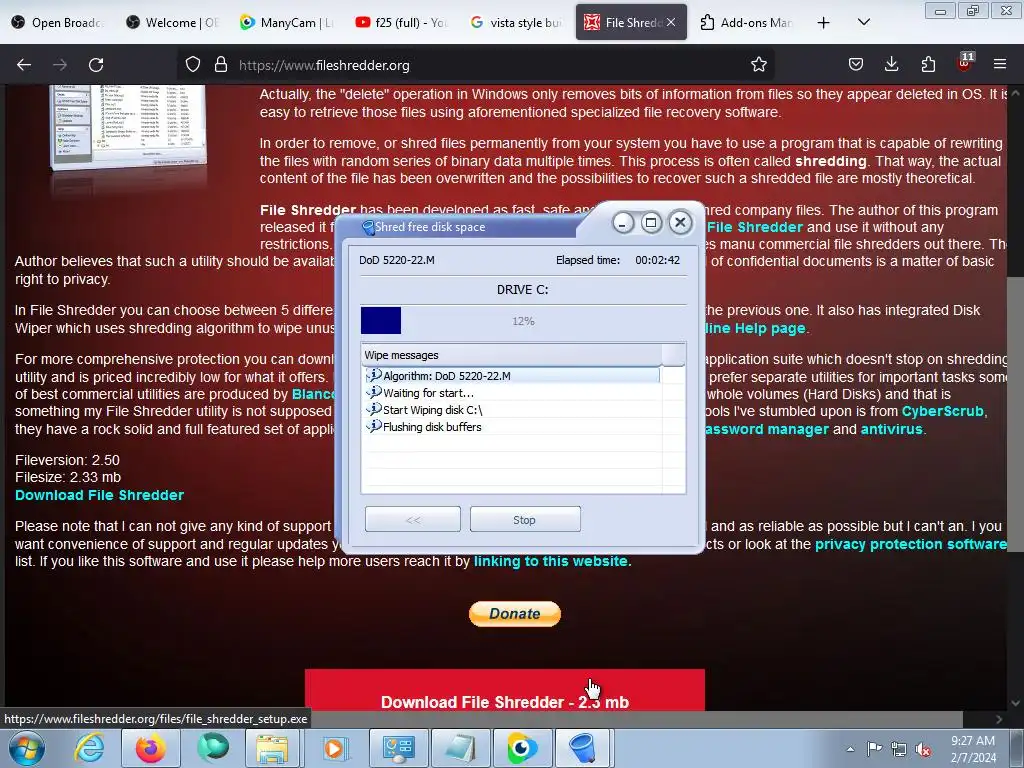The height and width of the screenshot is (768, 1024).
Task: Open the green globe browser taskbar icon
Action: coord(213,748)
